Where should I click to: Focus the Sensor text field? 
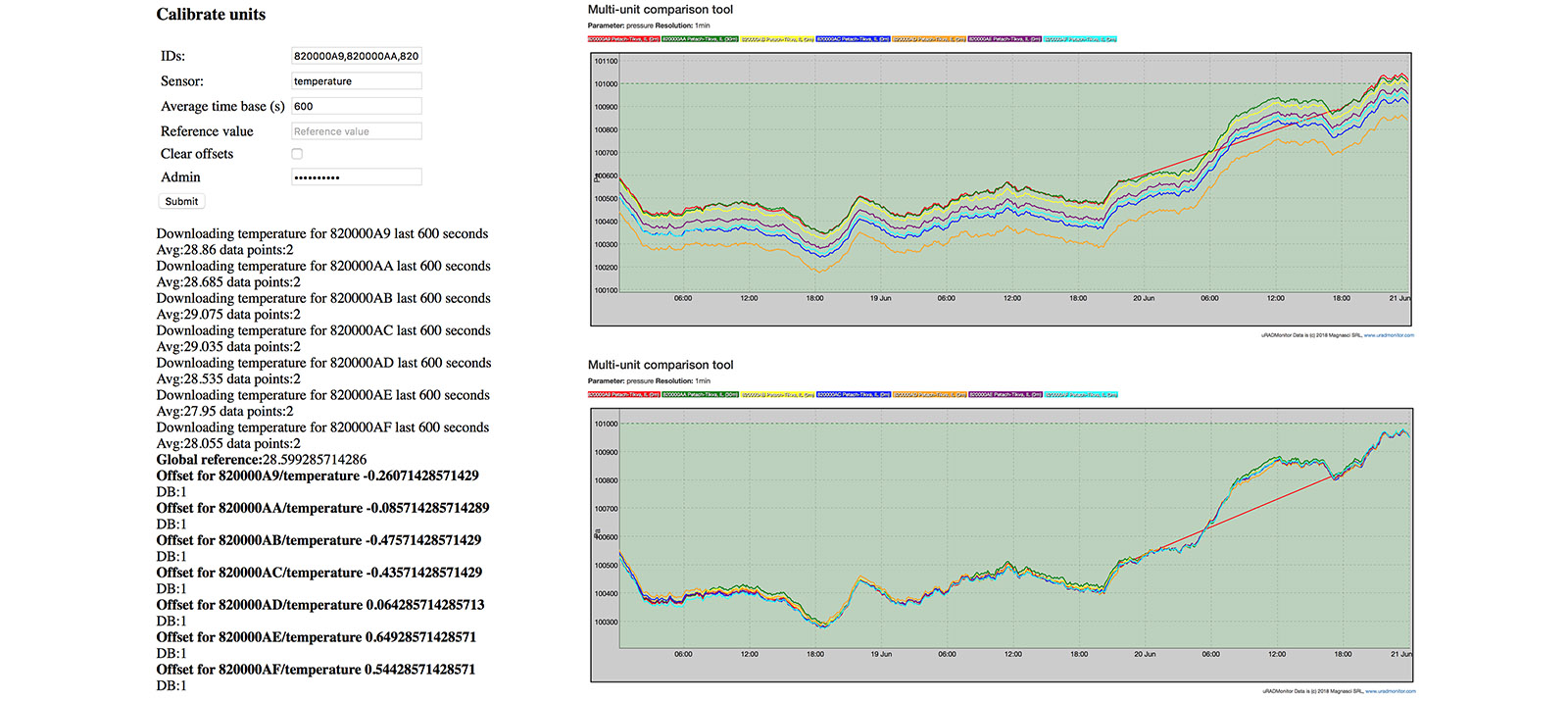357,81
